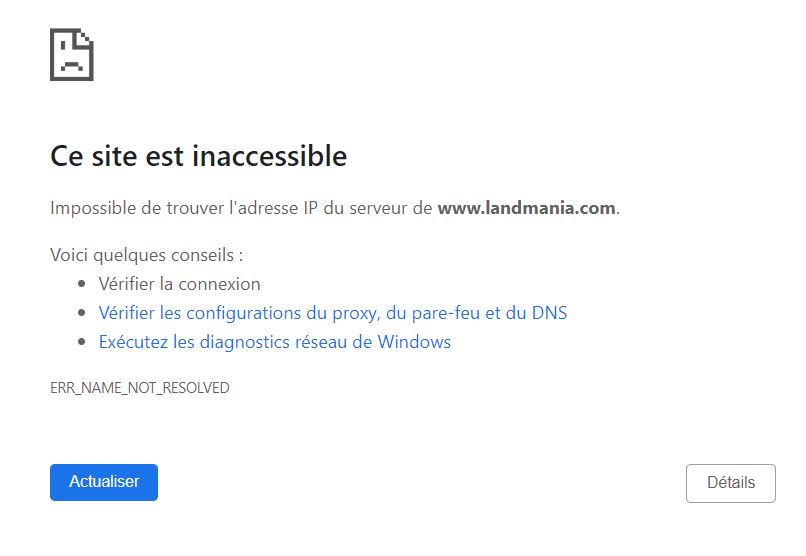Click the 'Voici quelques conseils' text
The height and width of the screenshot is (556, 806).
pyautogui.click(x=146, y=255)
